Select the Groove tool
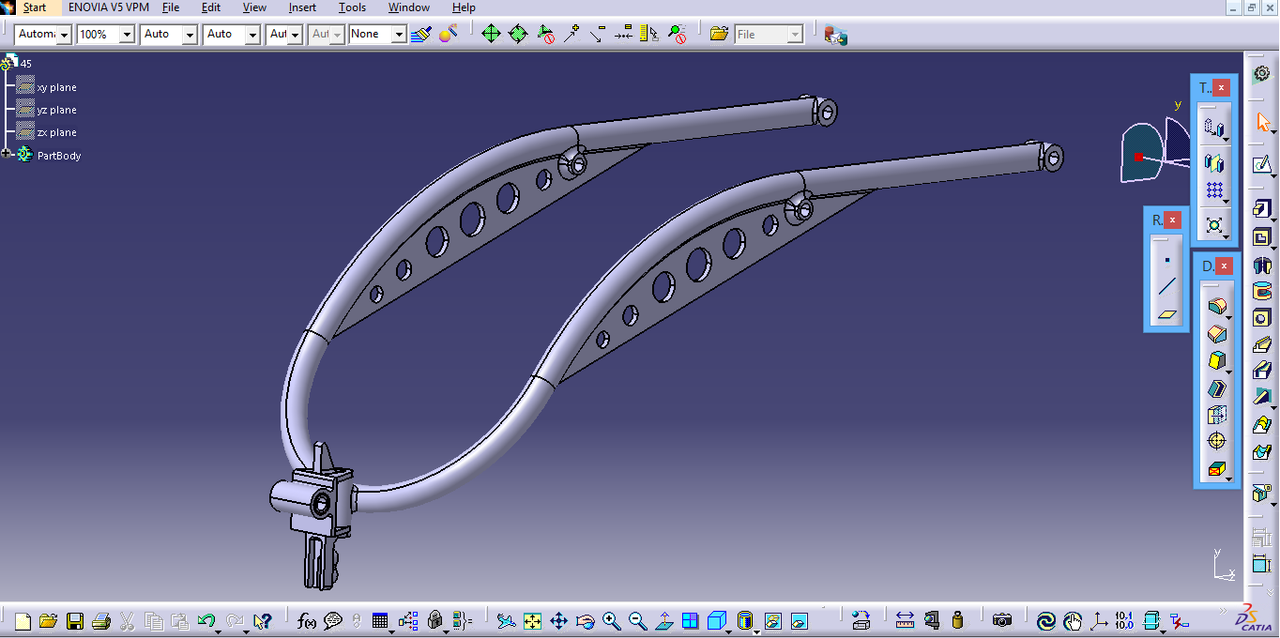Viewport: 1280px width, 638px height. tap(1262, 291)
